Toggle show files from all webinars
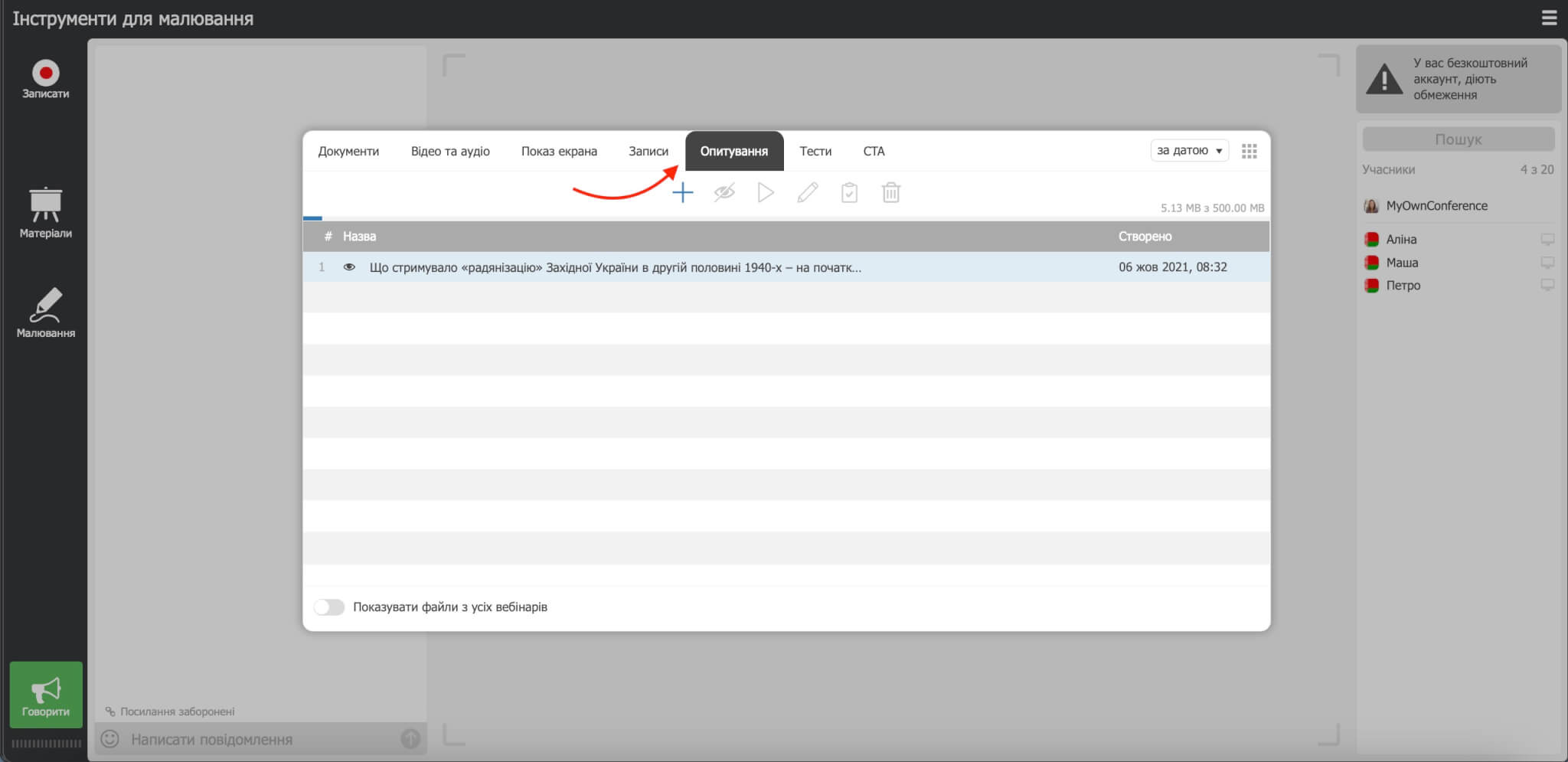1568x762 pixels. (329, 607)
